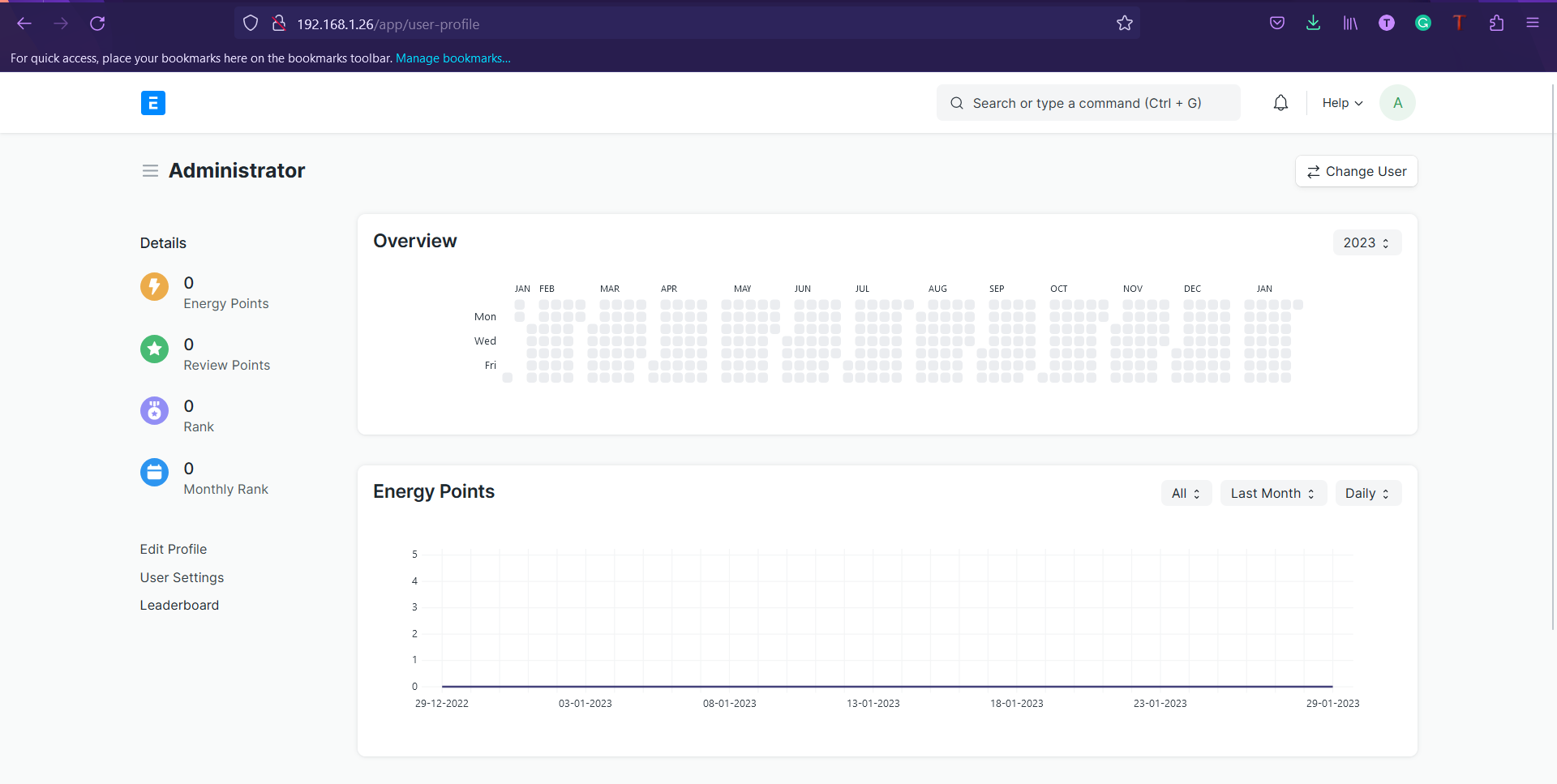Screen dimensions: 1557x784
Task: Open the Firefox application menu
Action: pyautogui.click(x=1533, y=24)
